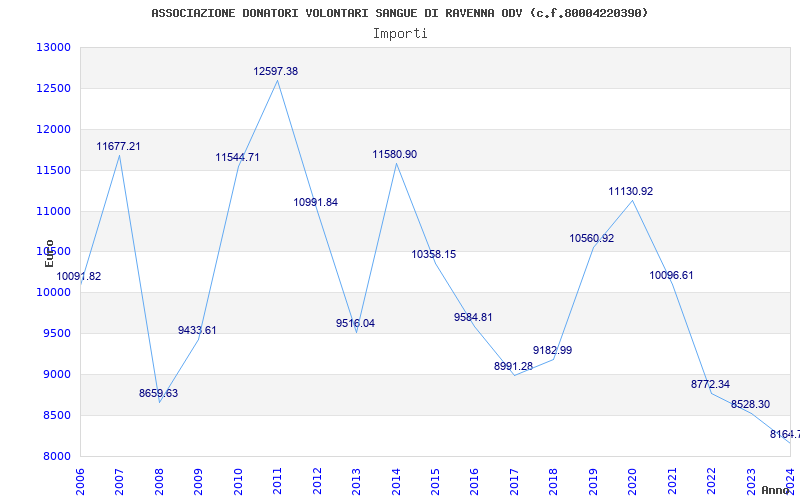Select the 8659.63 value

(x=159, y=393)
